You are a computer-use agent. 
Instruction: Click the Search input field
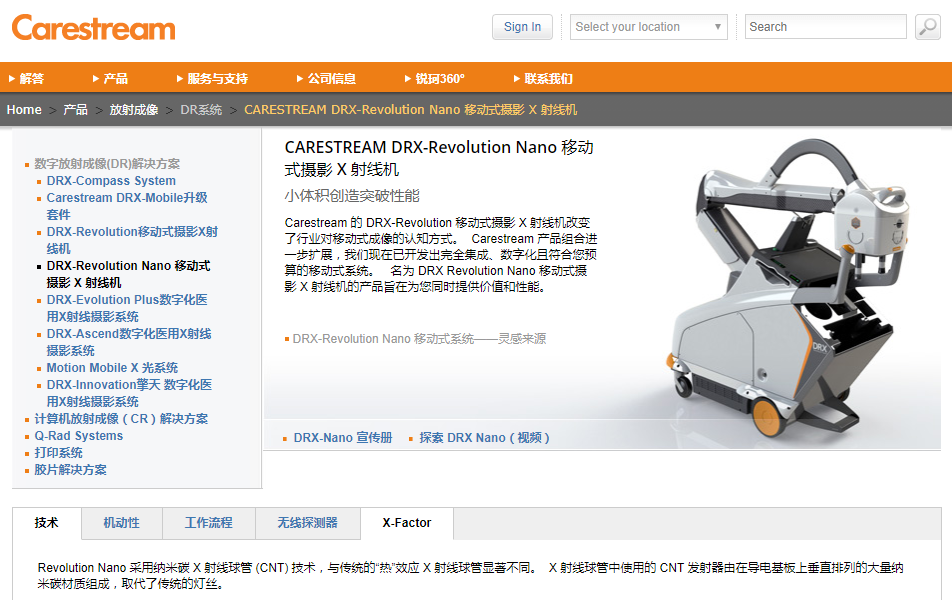coord(826,27)
